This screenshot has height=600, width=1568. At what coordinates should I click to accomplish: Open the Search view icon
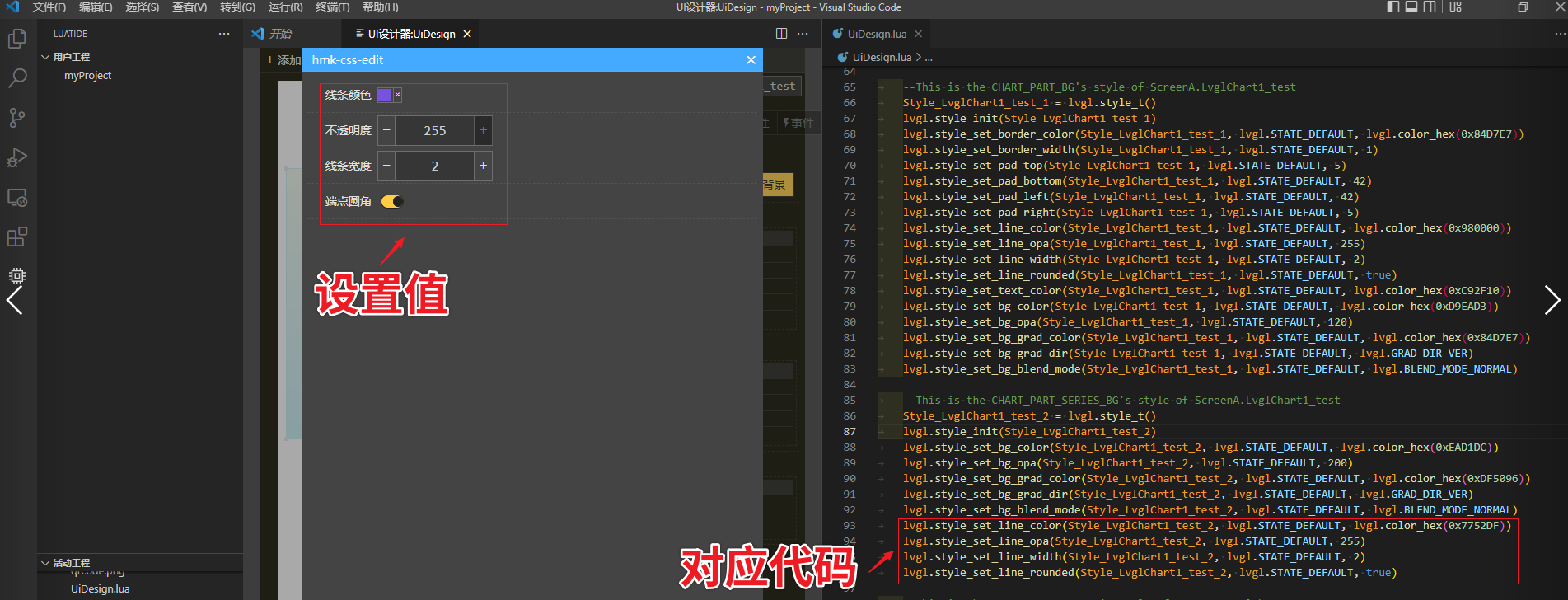click(17, 78)
